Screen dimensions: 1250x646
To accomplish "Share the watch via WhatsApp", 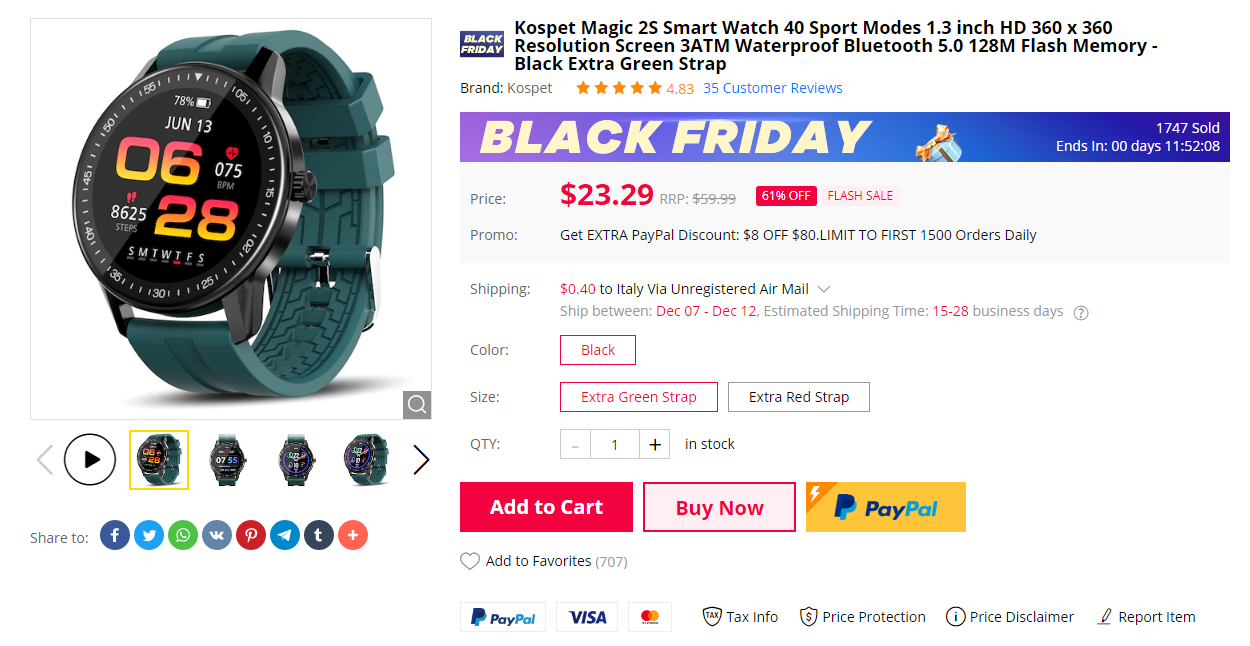I will tap(182, 535).
